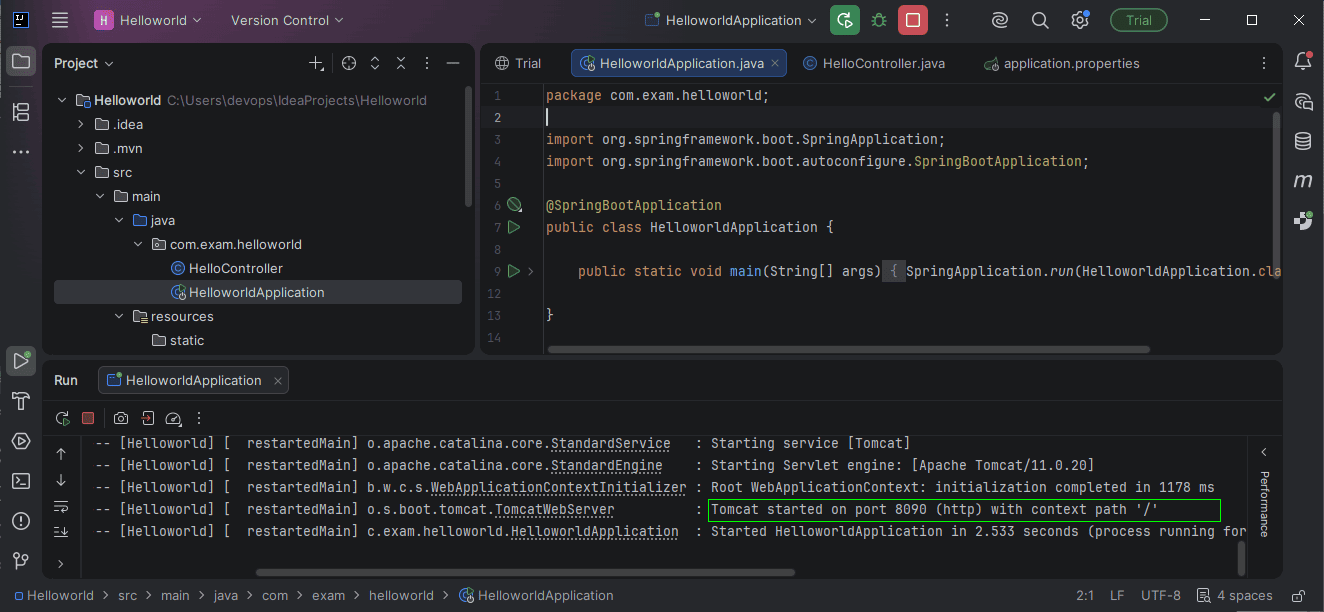1324x612 pixels.
Task: Expand the .mvn folder in the project tree
Action: tap(82, 148)
